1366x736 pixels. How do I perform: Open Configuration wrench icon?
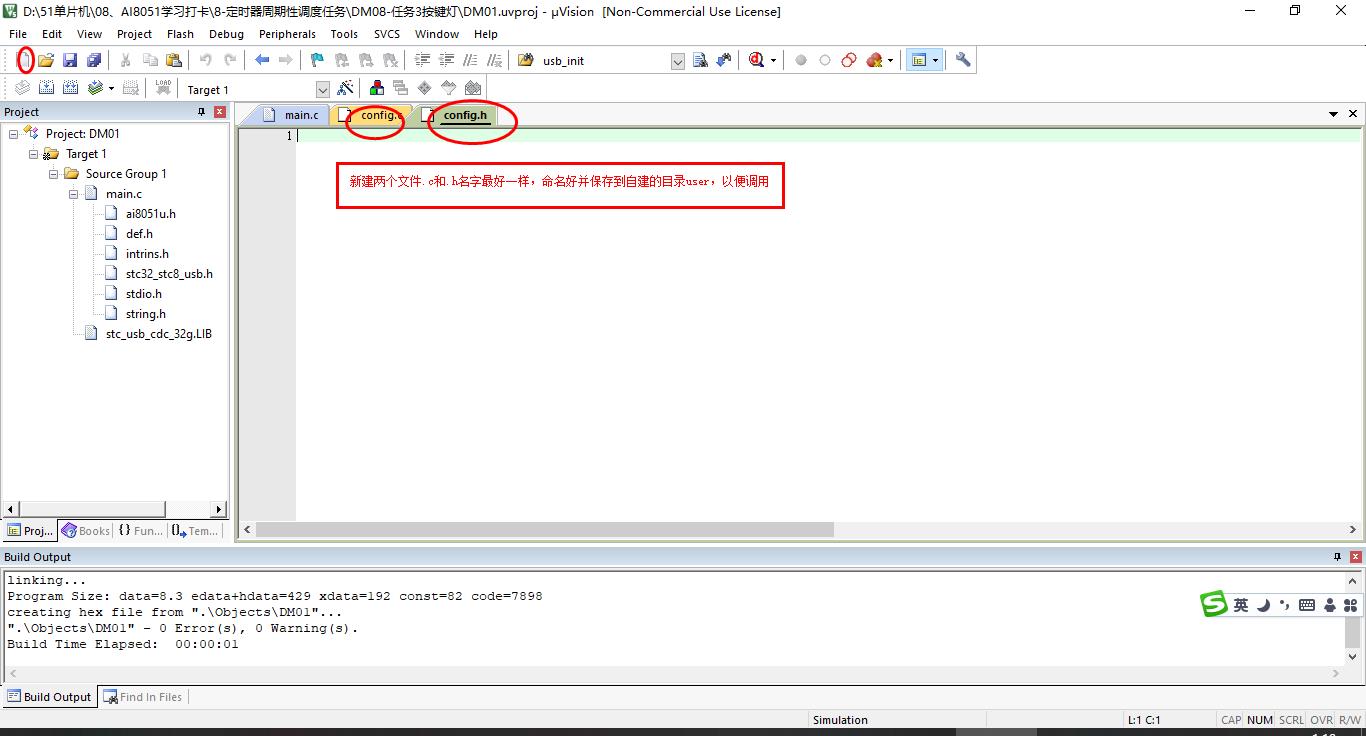963,60
